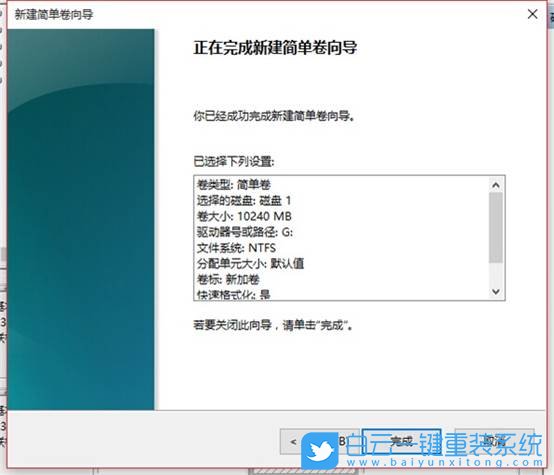This screenshot has height=475, width=554.
Task: Select the line 文件系统: NTFS
Action: [236, 248]
